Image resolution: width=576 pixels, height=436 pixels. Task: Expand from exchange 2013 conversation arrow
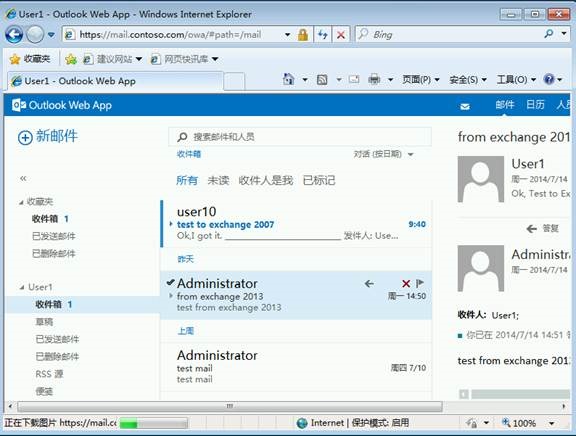171,296
